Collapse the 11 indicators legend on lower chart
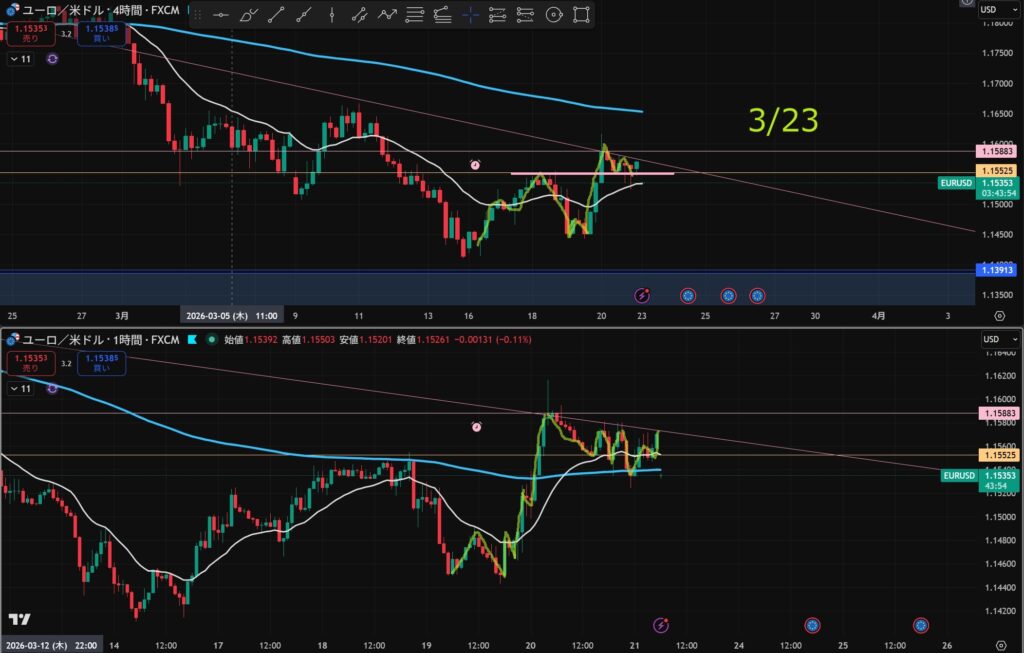The image size is (1024, 653). coord(20,388)
